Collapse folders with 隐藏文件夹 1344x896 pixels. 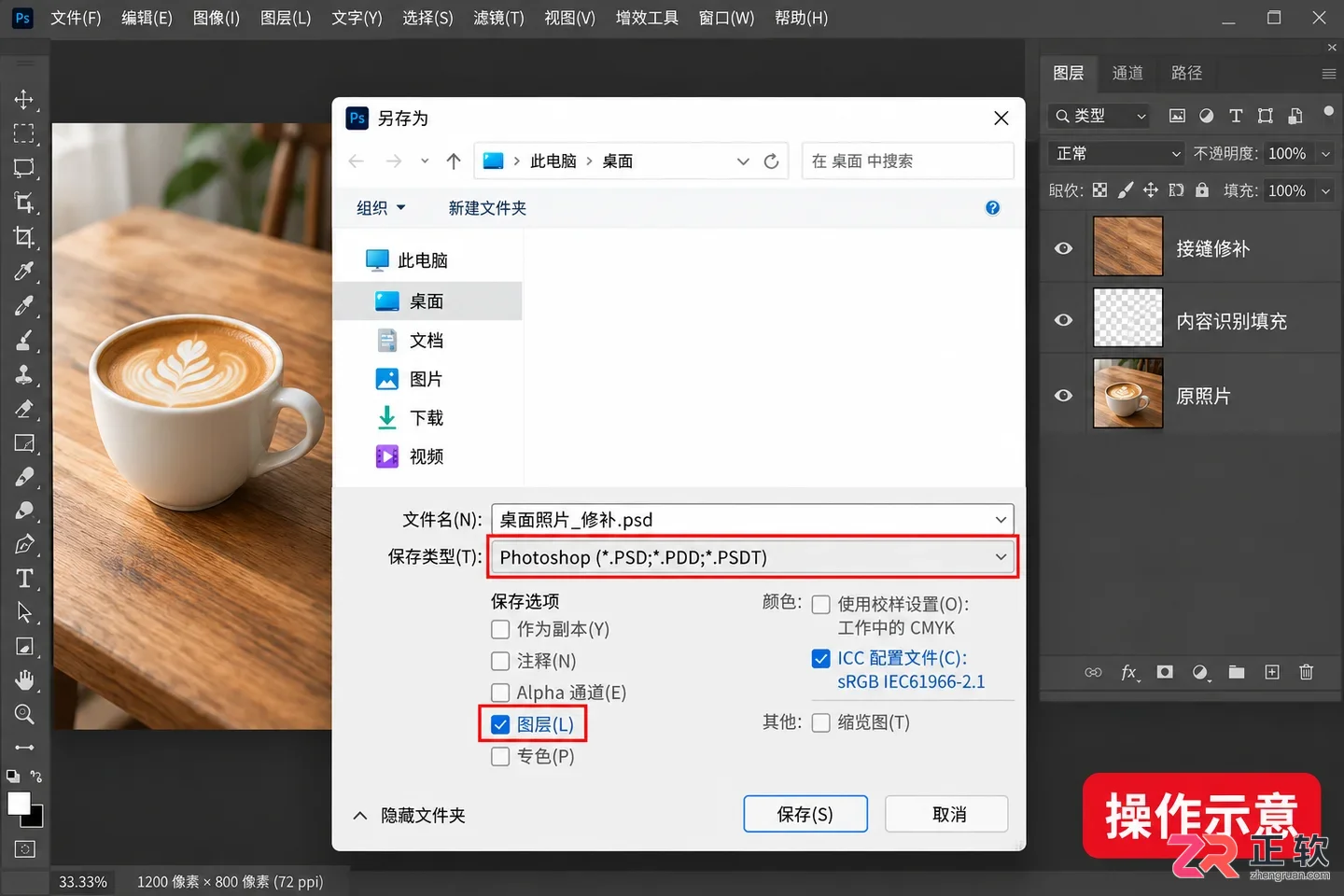409,816
